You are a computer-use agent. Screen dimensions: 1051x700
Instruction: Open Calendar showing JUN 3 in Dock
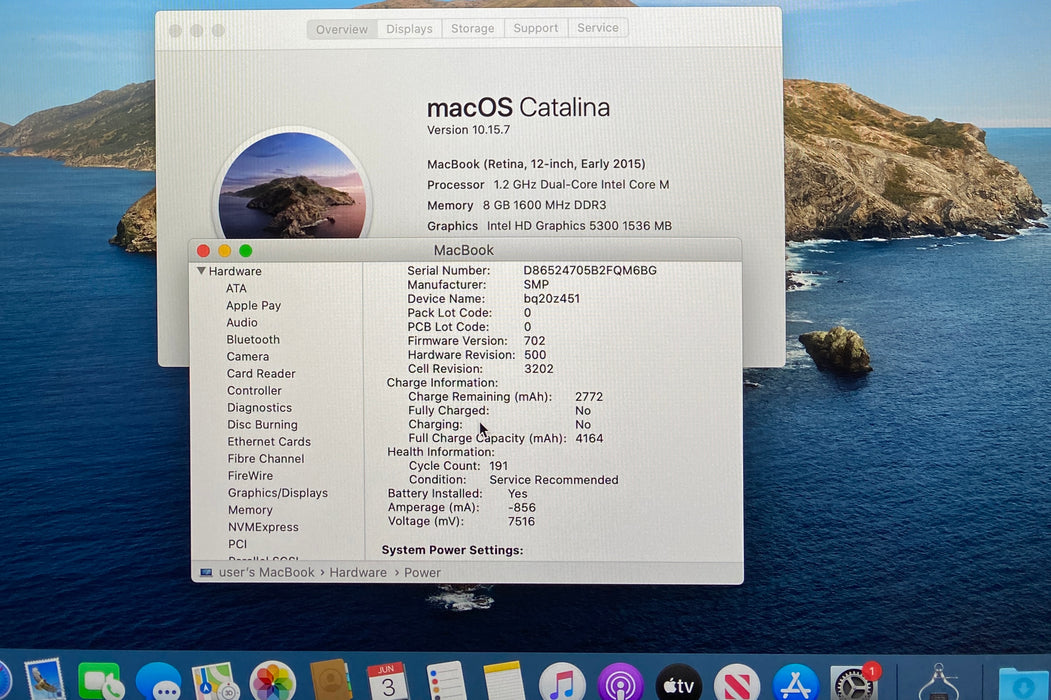pos(388,682)
